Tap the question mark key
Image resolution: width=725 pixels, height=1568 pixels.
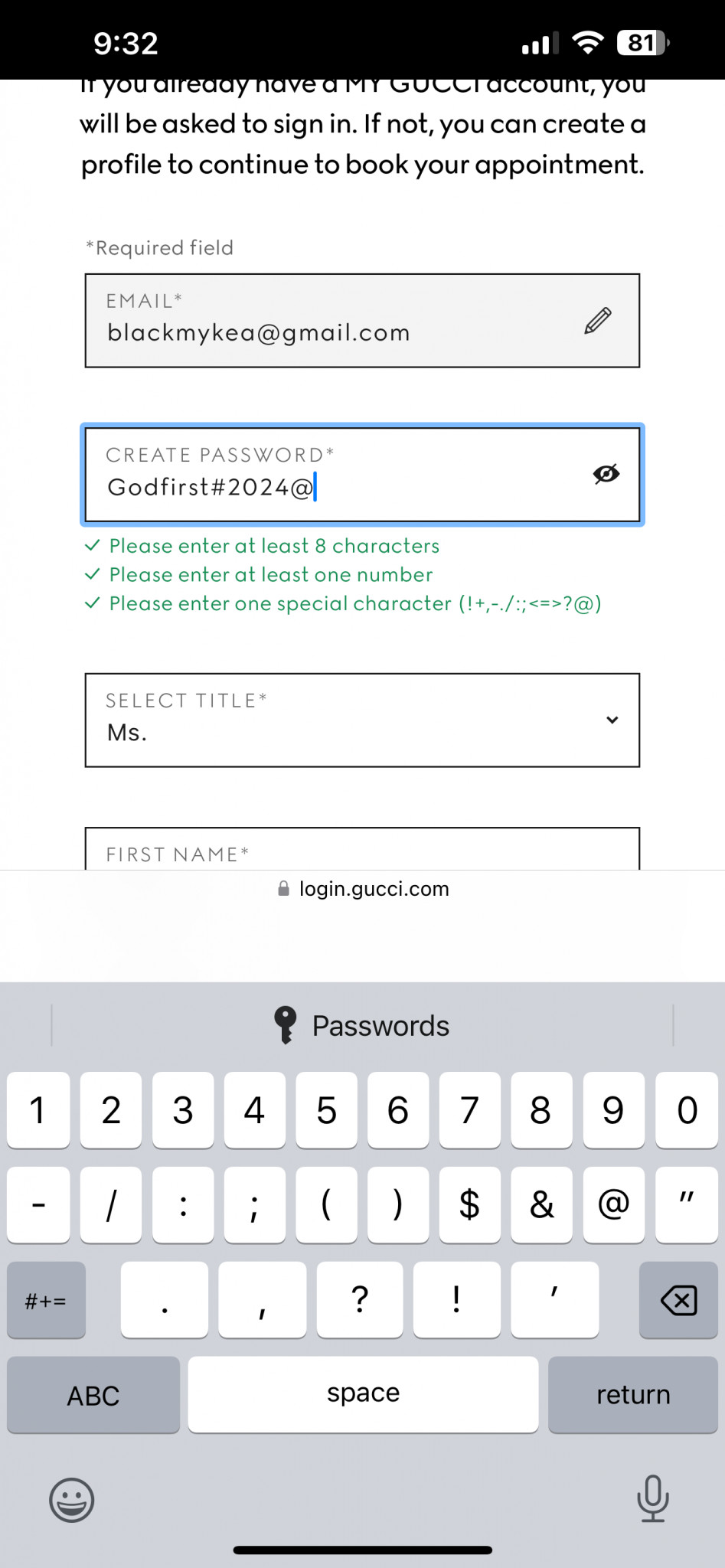coord(359,1299)
